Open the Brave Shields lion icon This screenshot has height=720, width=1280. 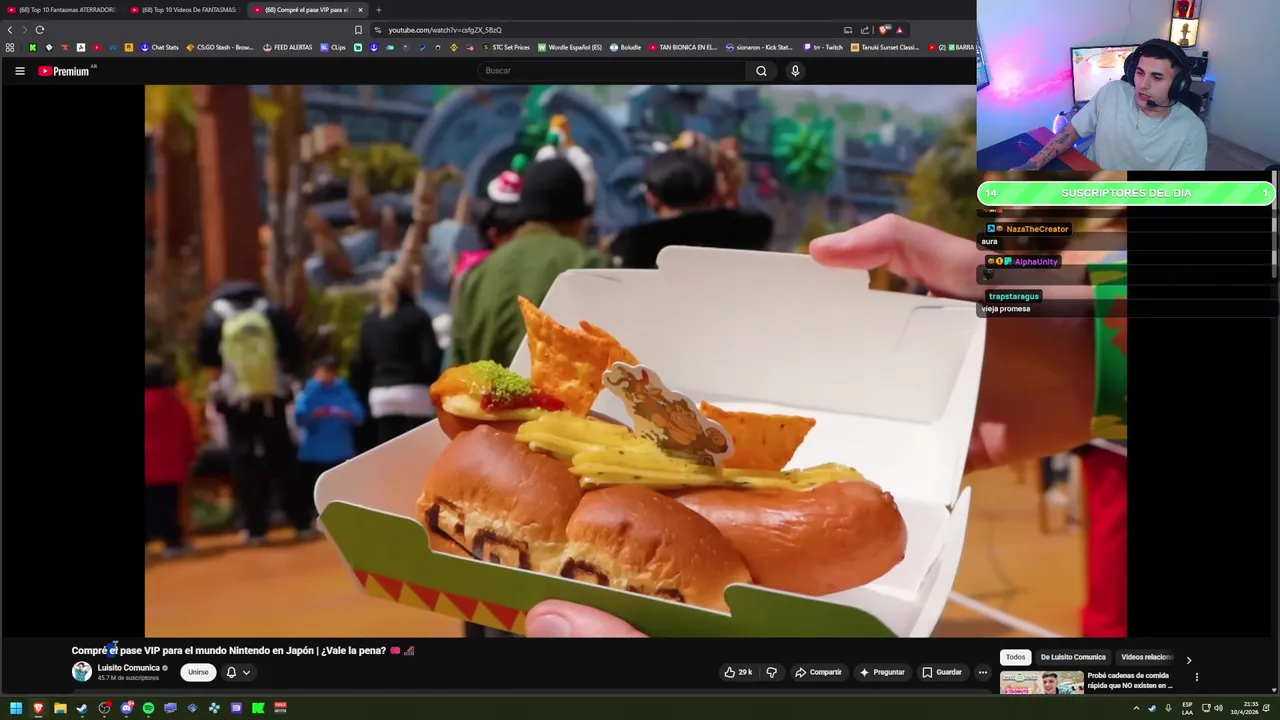pyautogui.click(x=884, y=30)
